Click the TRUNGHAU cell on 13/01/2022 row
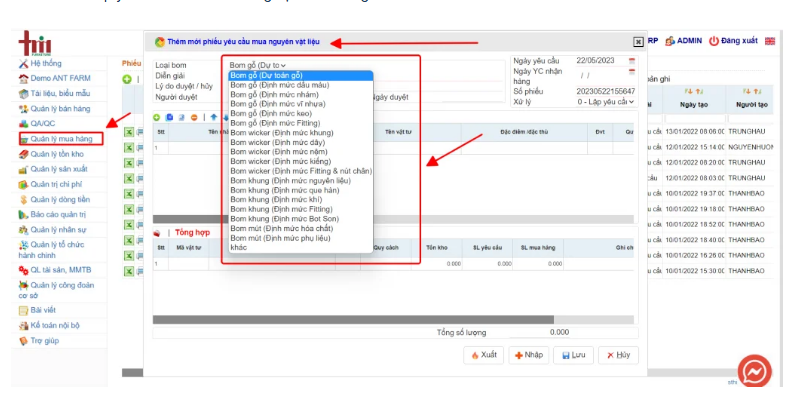791x398 pixels. pos(747,132)
